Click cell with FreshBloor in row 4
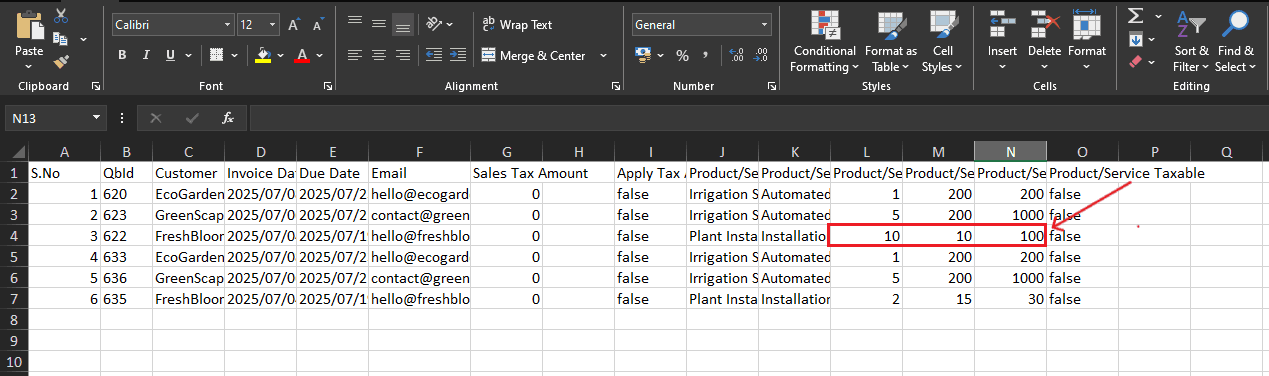This screenshot has width=1269, height=376. pos(188,236)
